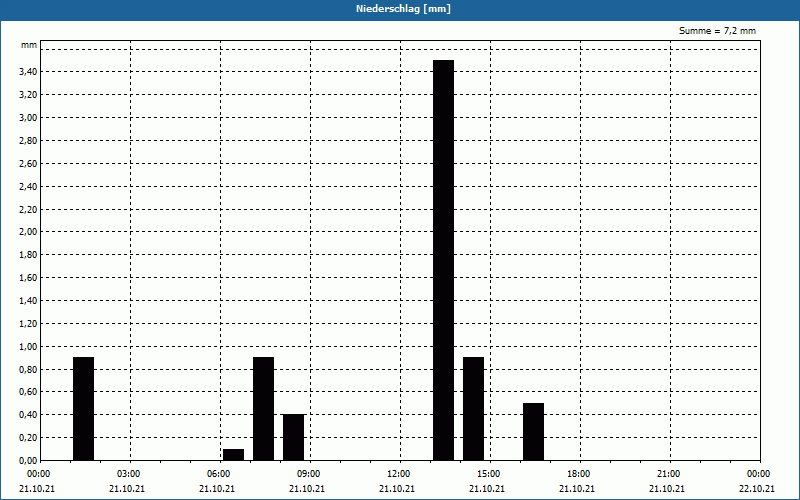Click the 0,90 mm bar just before 15:00
Image resolution: width=800 pixels, height=500 pixels.
pyautogui.click(x=473, y=409)
